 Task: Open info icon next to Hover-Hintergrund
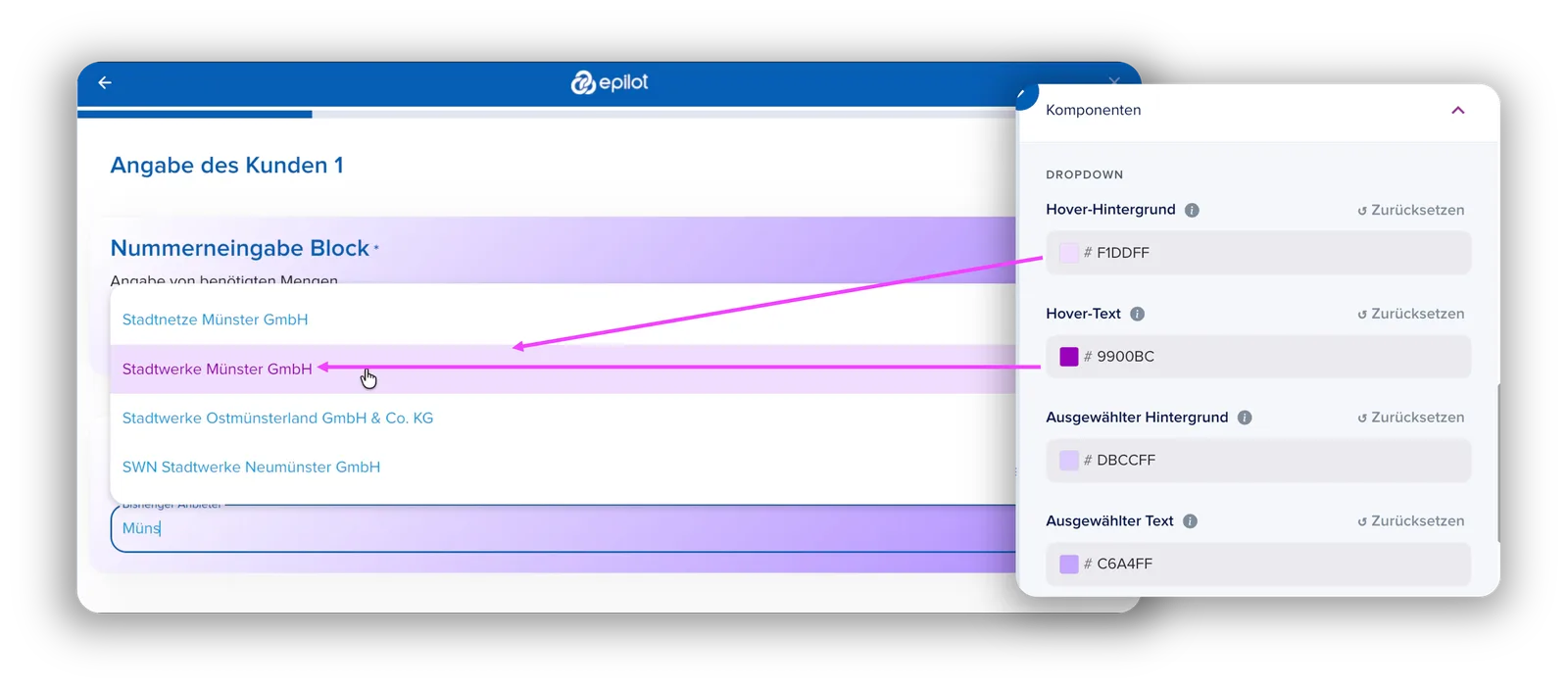pyautogui.click(x=1192, y=210)
